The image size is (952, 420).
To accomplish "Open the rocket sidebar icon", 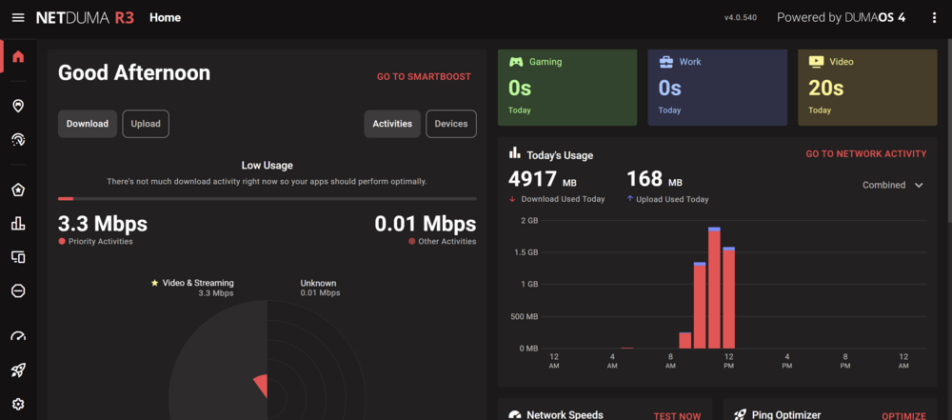I will 18,370.
